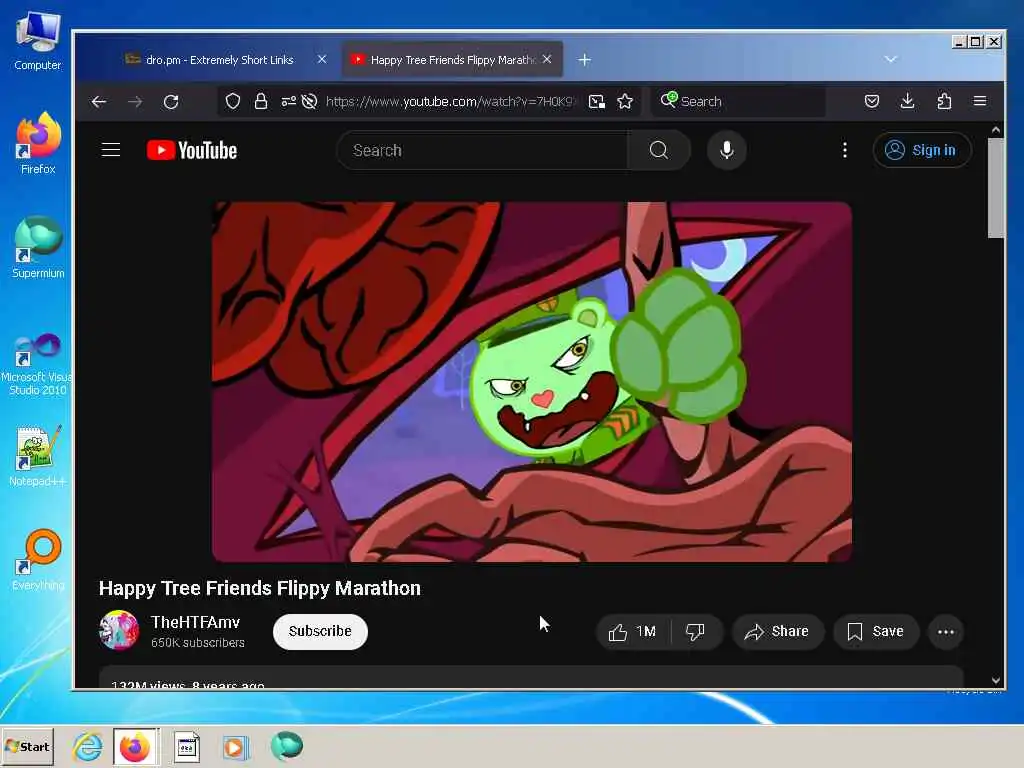This screenshot has height=768, width=1024.
Task: Focus the YouTube Search field
Action: tap(482, 150)
